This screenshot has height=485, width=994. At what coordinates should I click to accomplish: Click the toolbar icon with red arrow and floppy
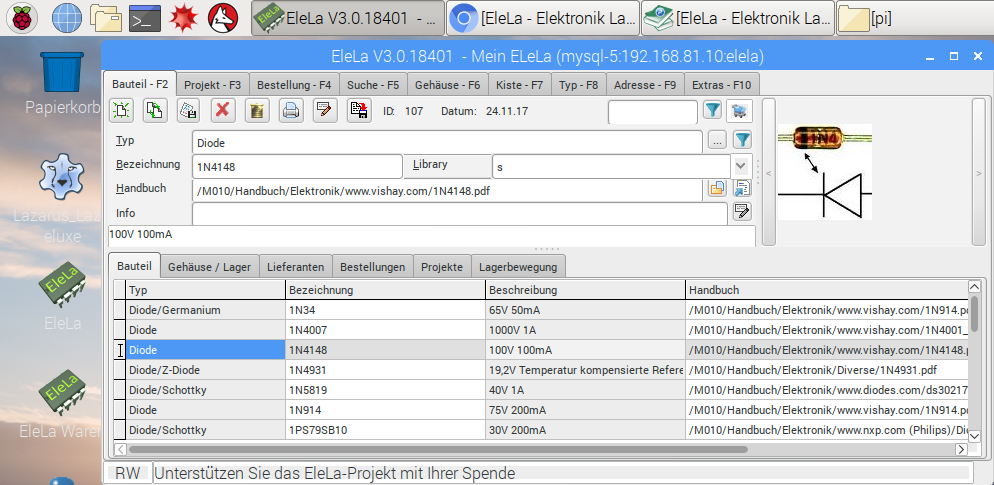point(359,110)
